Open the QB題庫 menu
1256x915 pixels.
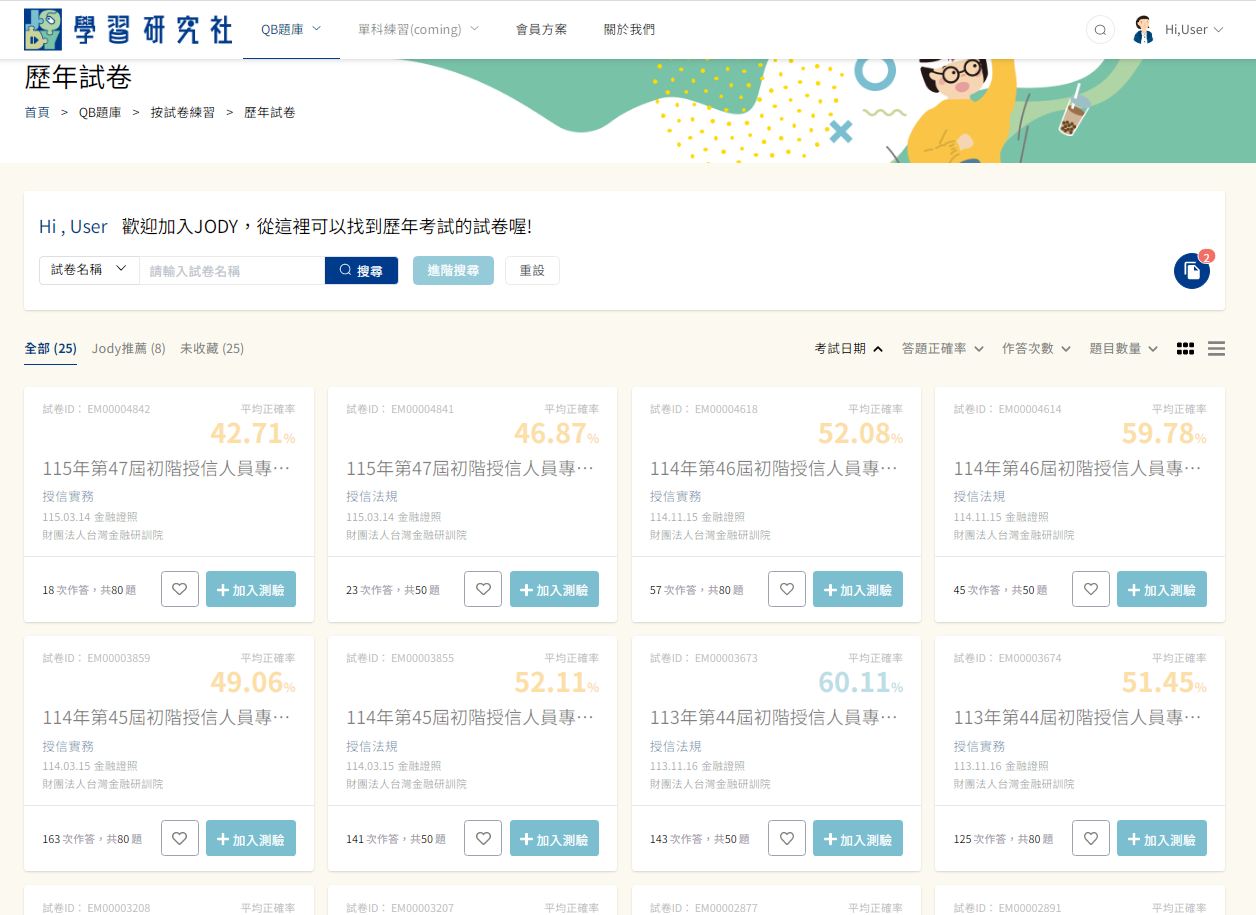291,30
